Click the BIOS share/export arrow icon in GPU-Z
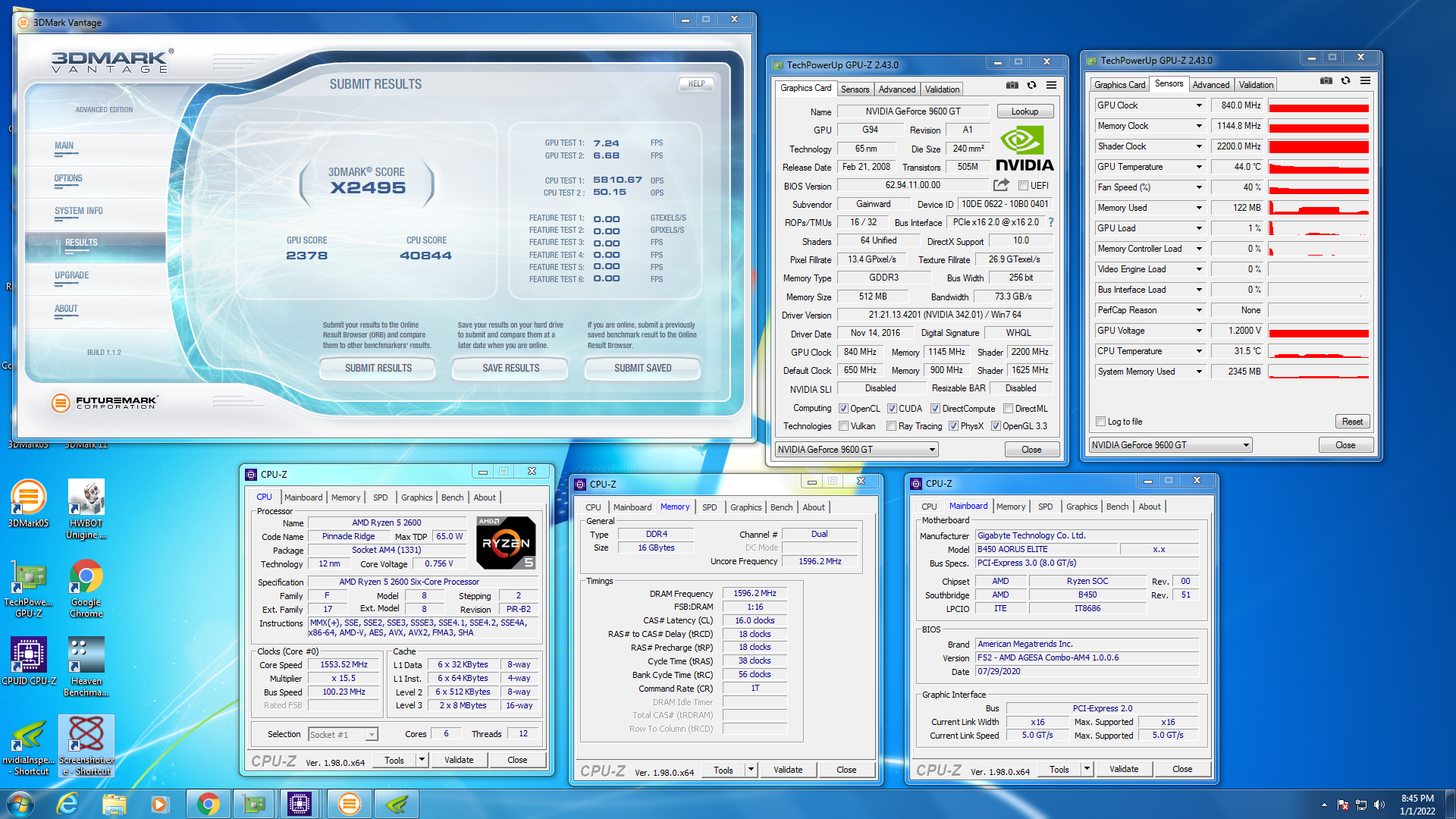The image size is (1456, 819). tap(1001, 185)
